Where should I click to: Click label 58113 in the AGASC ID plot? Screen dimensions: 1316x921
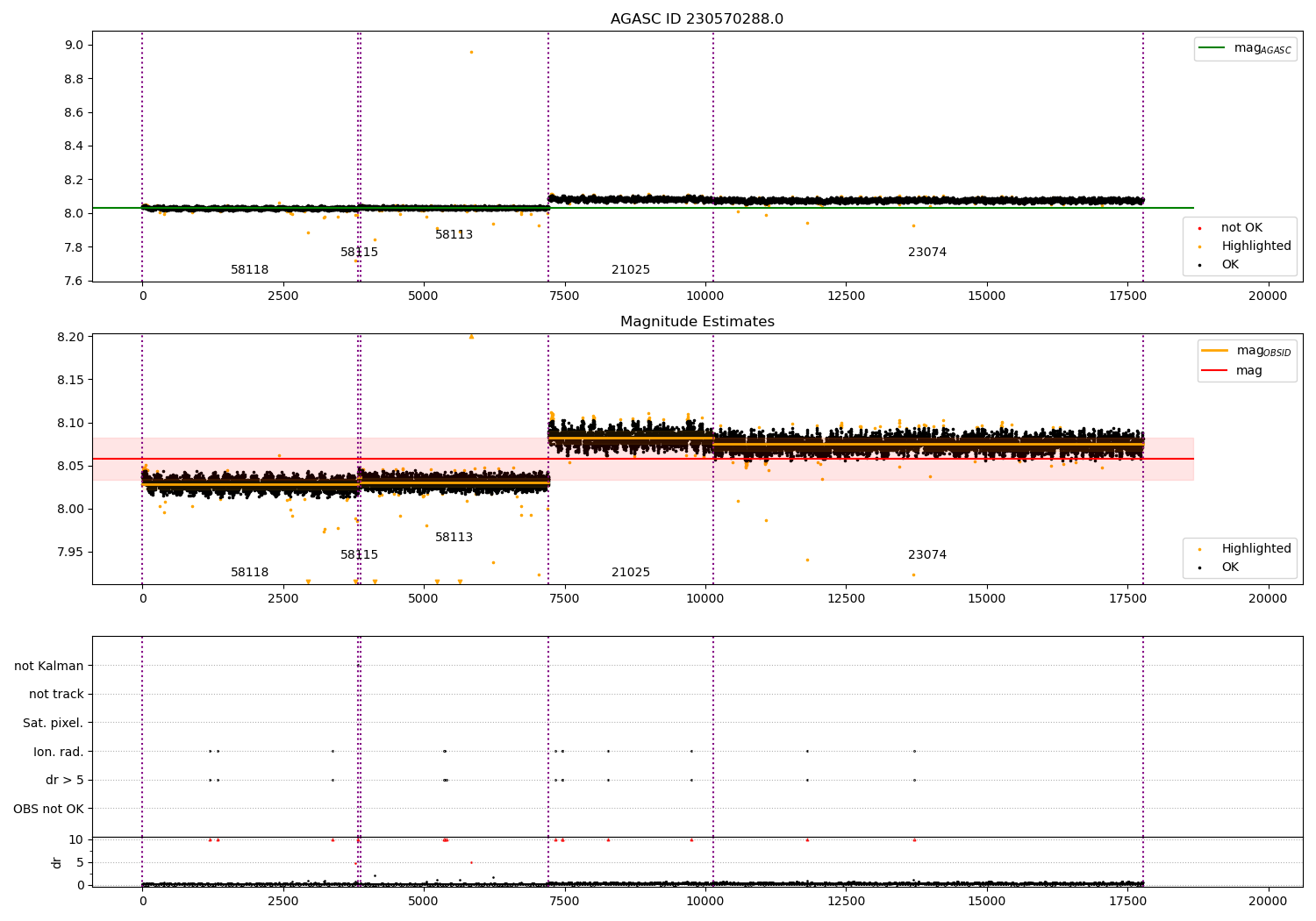(x=454, y=235)
